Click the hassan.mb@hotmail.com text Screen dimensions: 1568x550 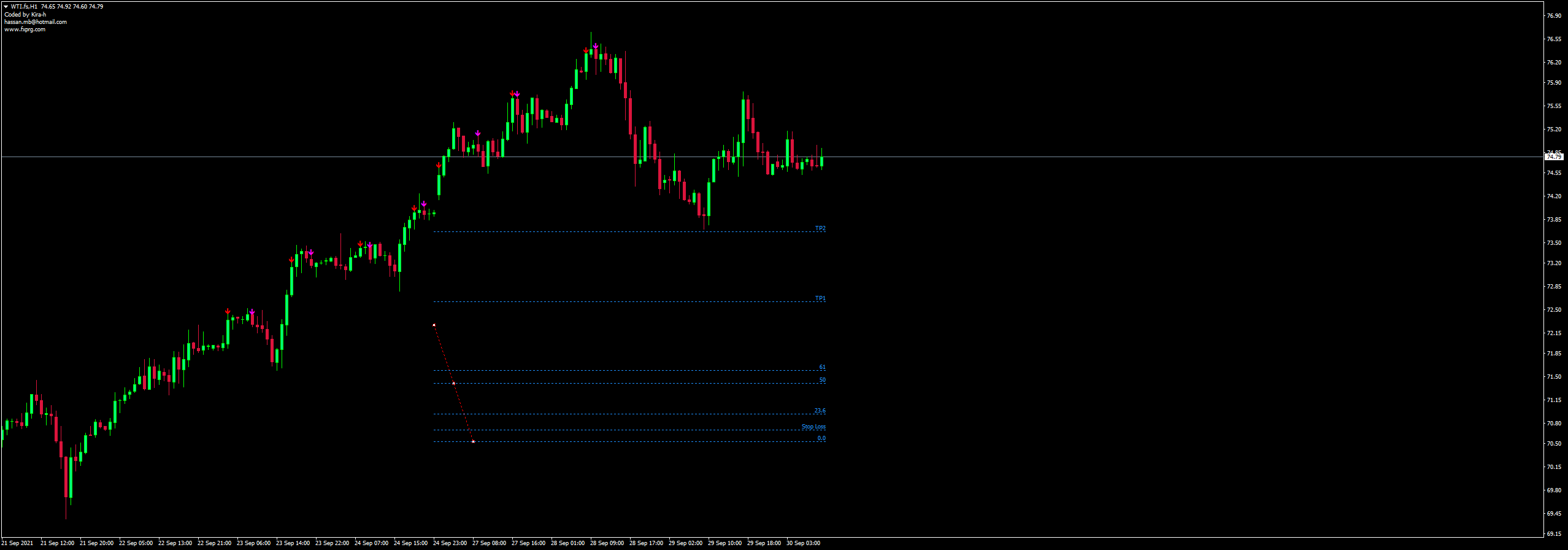pyautogui.click(x=36, y=21)
